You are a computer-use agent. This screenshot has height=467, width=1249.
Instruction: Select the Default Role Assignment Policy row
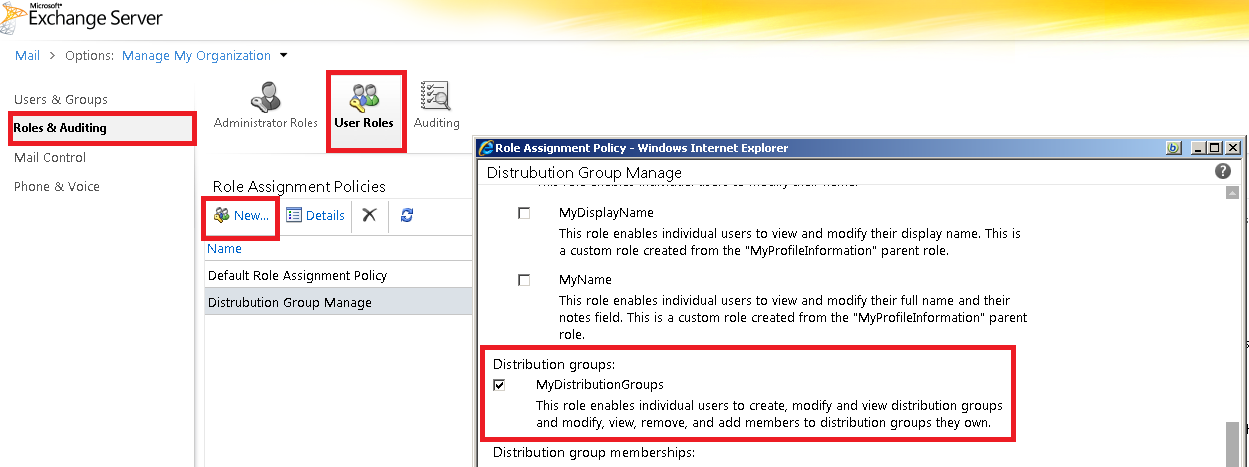[297, 275]
